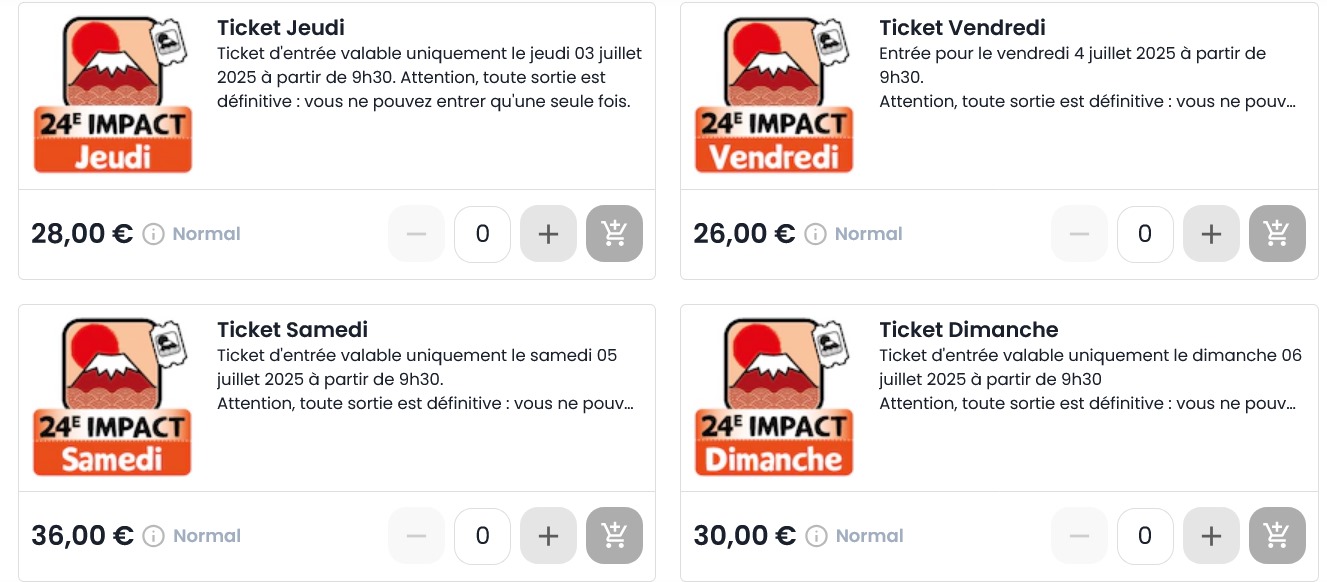Increase Ticket Samedi quantity with plus

pyautogui.click(x=548, y=536)
